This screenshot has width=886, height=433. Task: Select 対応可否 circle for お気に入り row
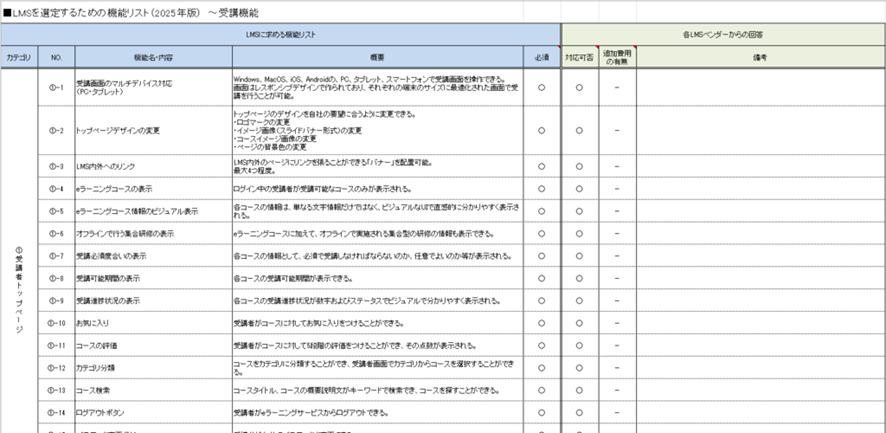click(x=579, y=323)
